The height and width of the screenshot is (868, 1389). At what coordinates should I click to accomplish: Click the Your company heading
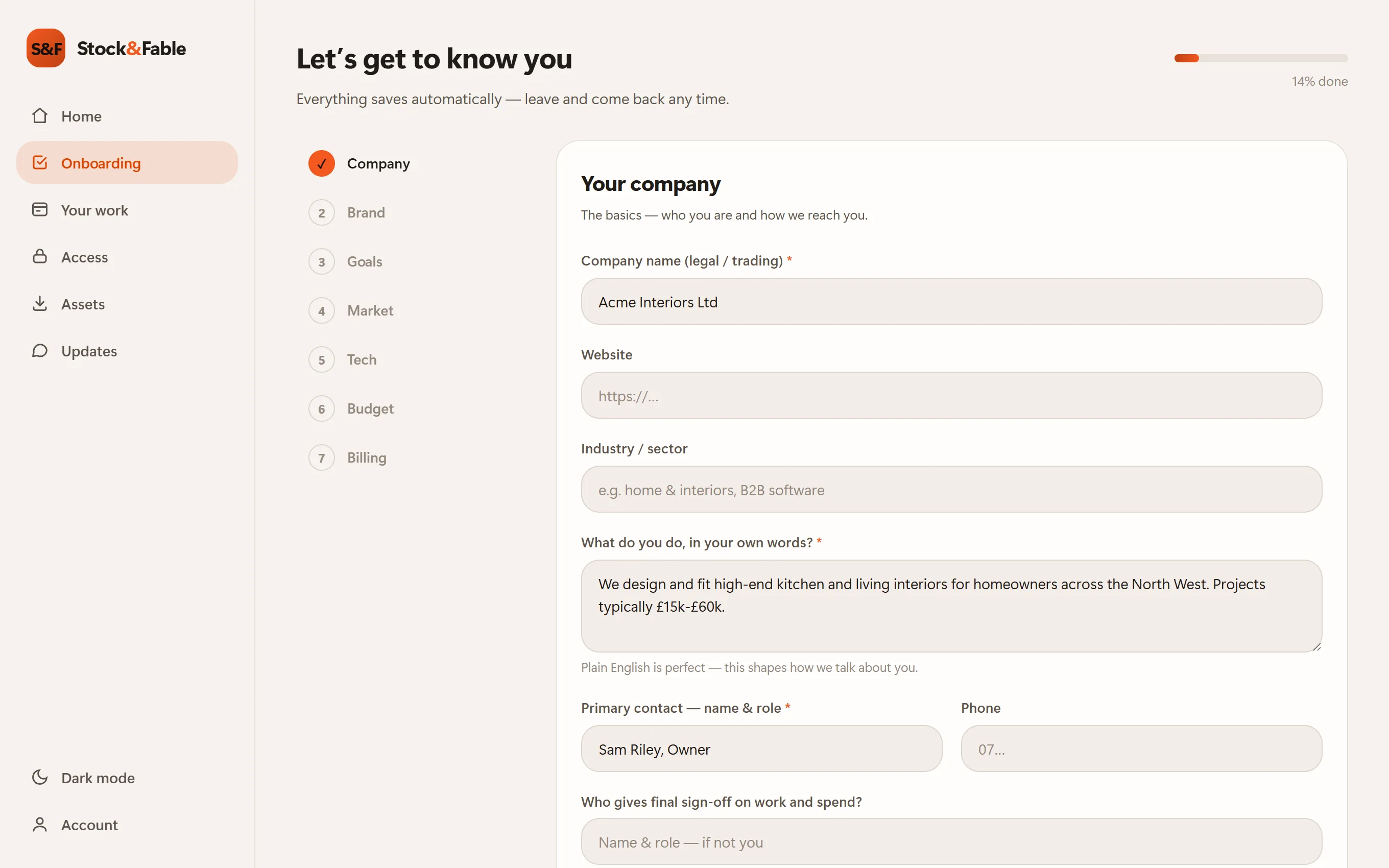click(x=650, y=184)
